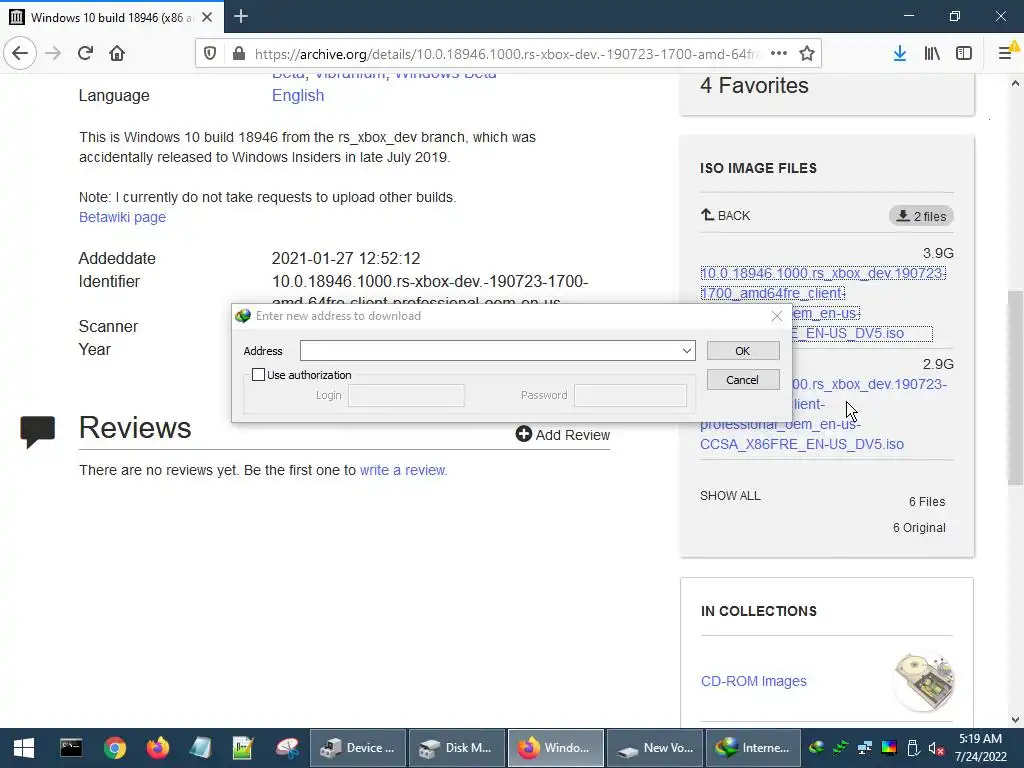This screenshot has width=1024, height=768.
Task: Go back with the Firefox back arrow
Action: click(20, 53)
